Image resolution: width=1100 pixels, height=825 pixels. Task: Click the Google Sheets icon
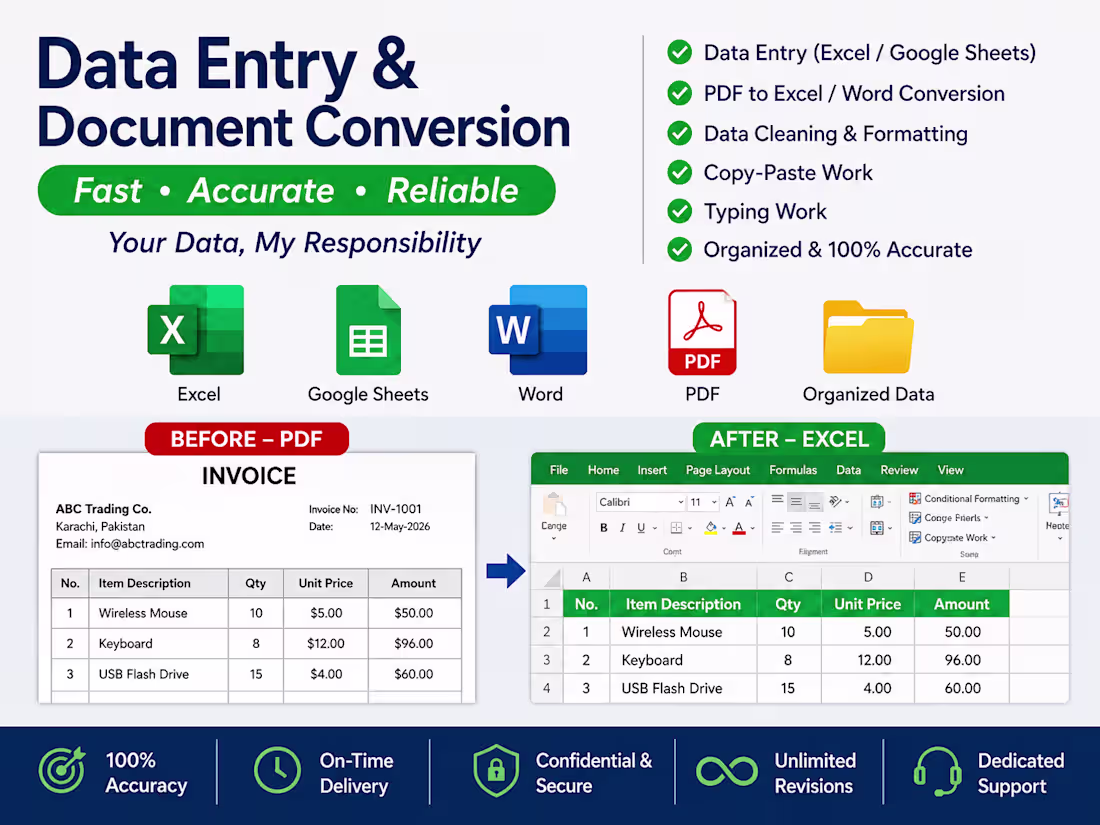click(368, 330)
